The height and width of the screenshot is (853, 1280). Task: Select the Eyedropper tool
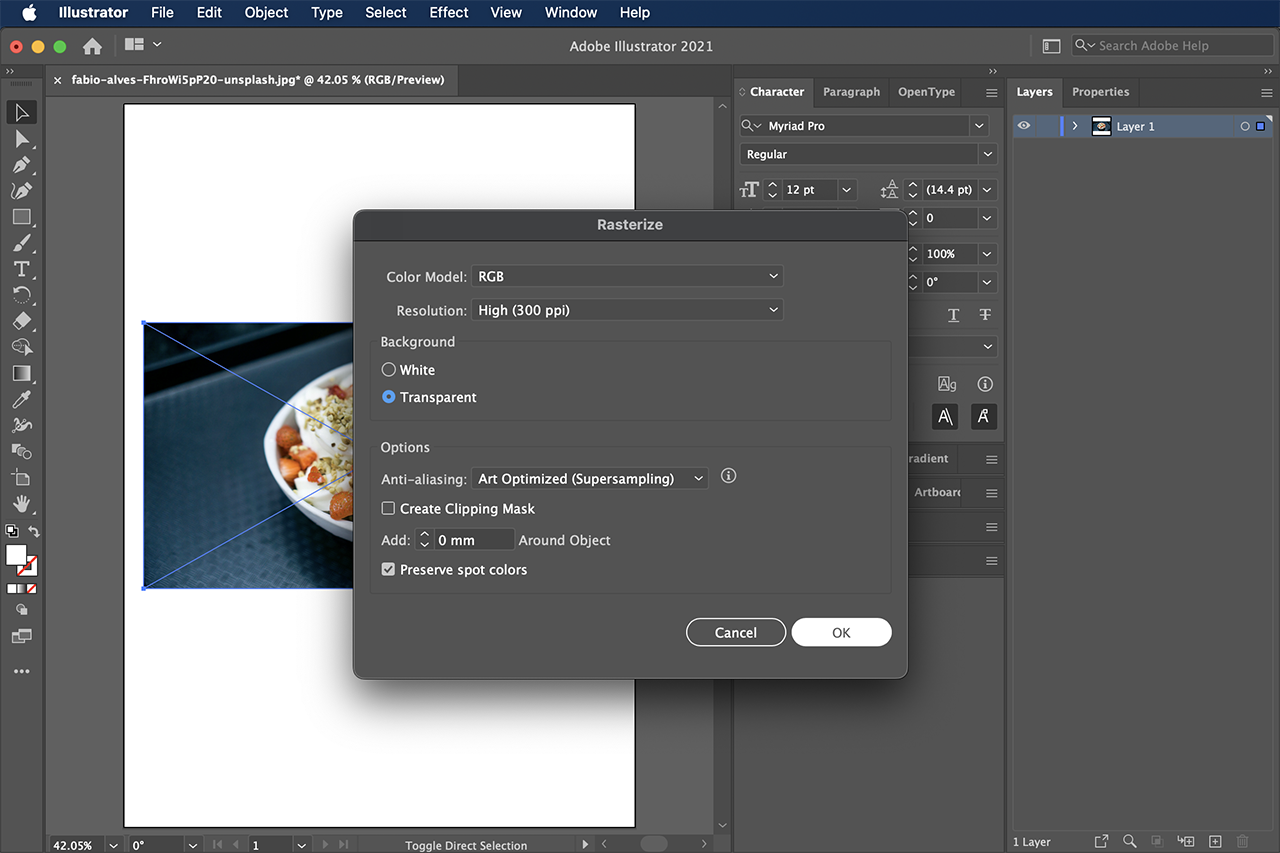(x=22, y=399)
